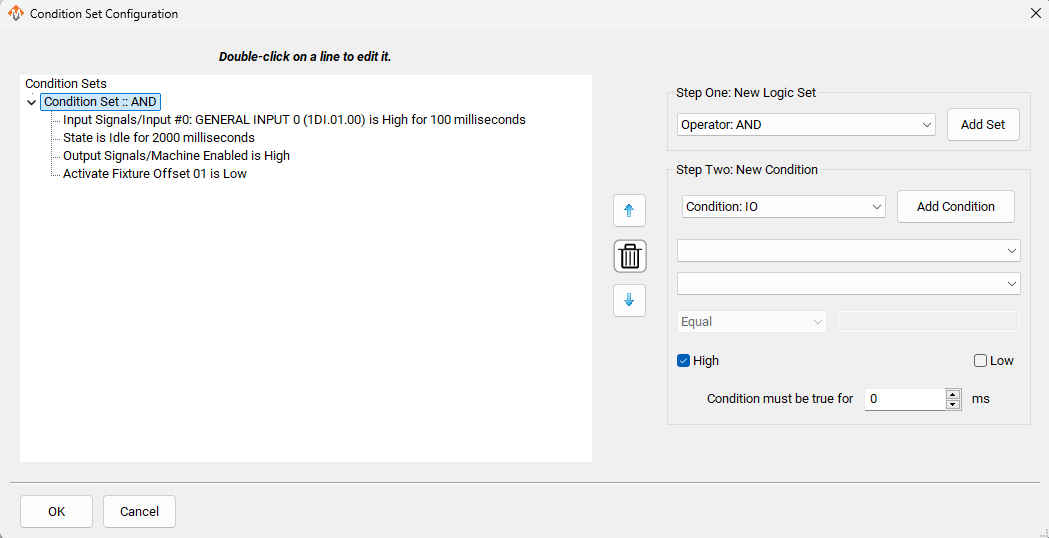Toggle the High checkbox

click(684, 361)
